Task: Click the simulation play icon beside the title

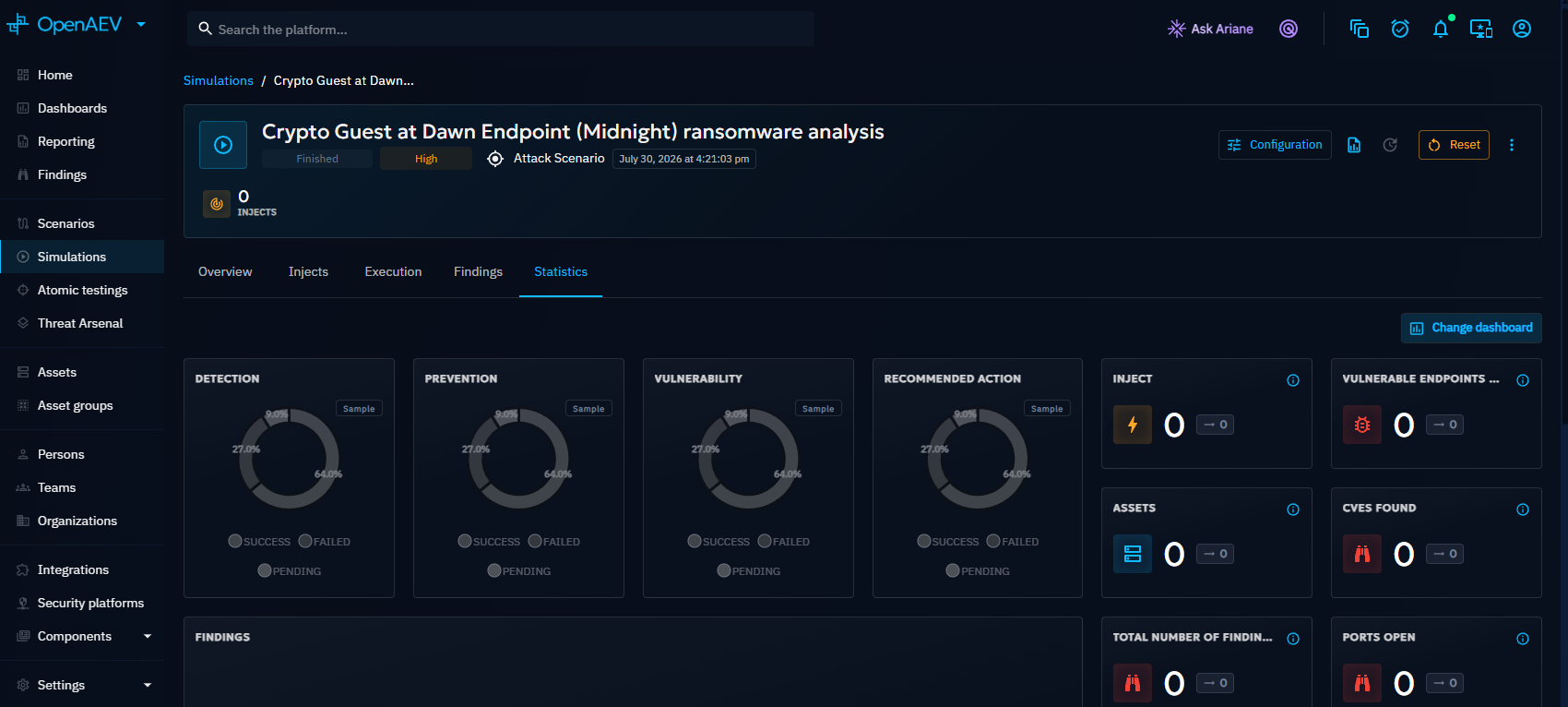Action: tap(223, 145)
